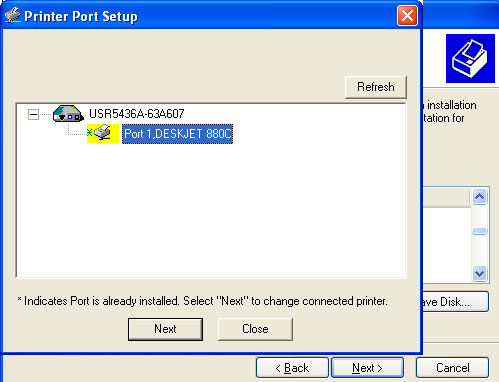Screen dimensions: 499x382
Task: Click the yellow-highlighted printer port icon
Action: coord(103,133)
